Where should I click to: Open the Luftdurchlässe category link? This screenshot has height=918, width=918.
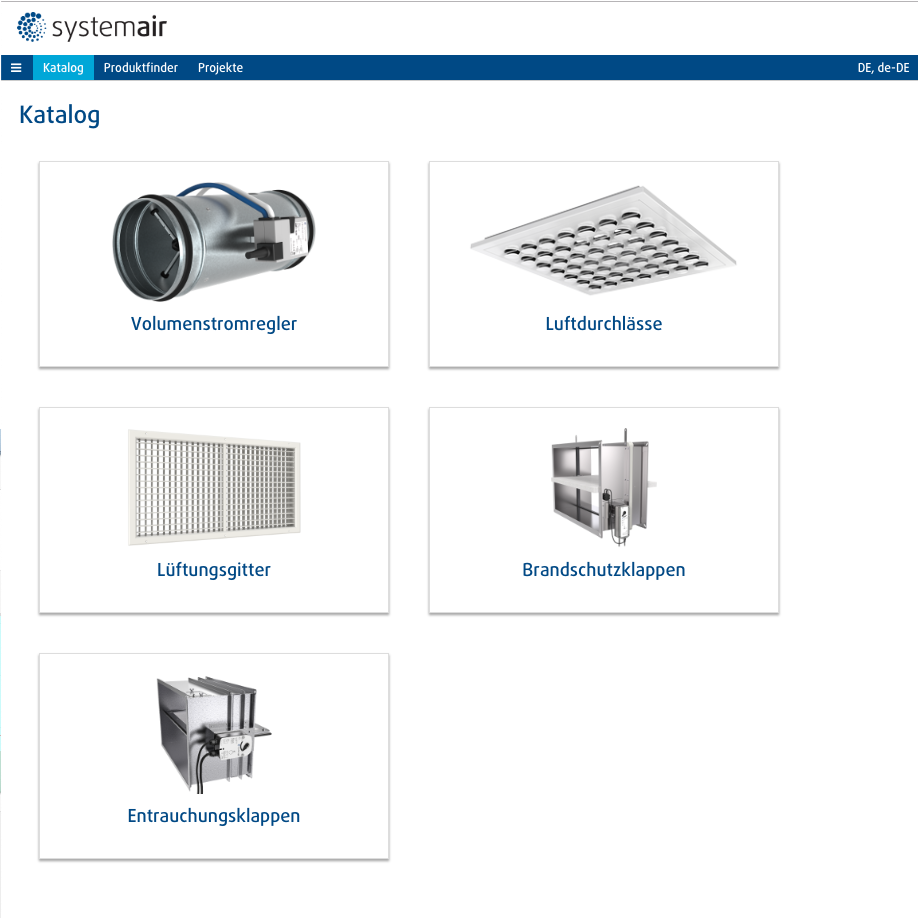pyautogui.click(x=604, y=324)
